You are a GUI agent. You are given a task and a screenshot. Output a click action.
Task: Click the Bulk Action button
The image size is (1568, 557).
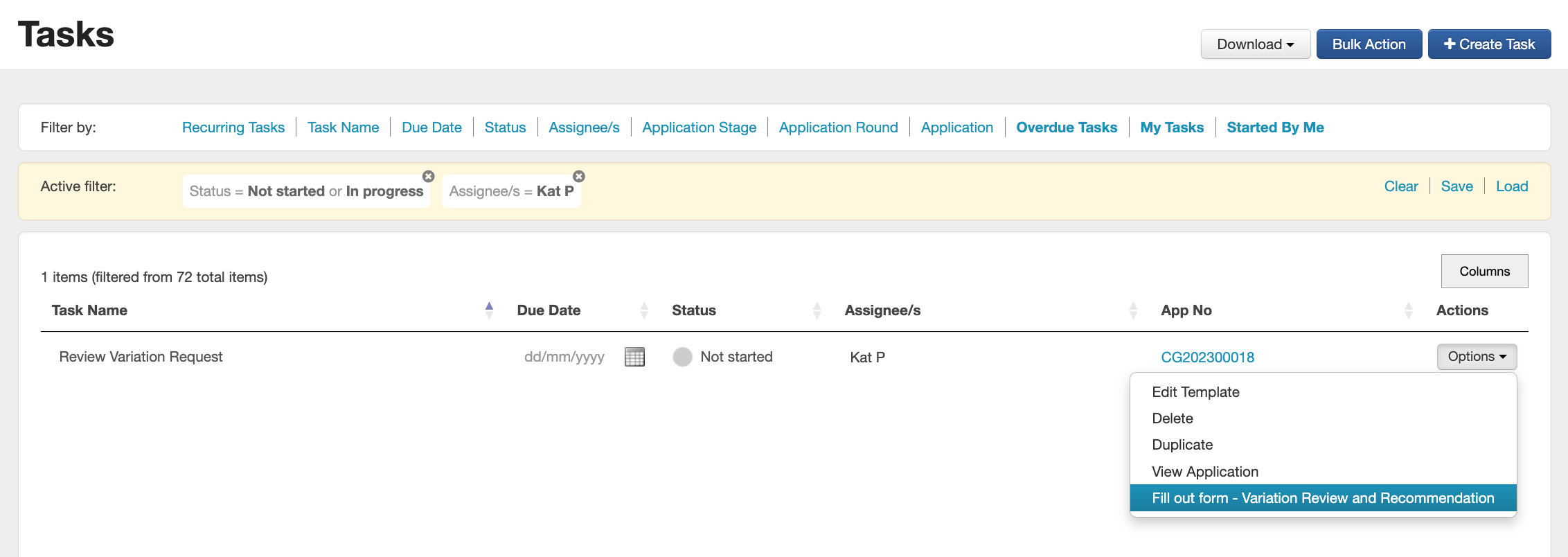pyautogui.click(x=1369, y=44)
